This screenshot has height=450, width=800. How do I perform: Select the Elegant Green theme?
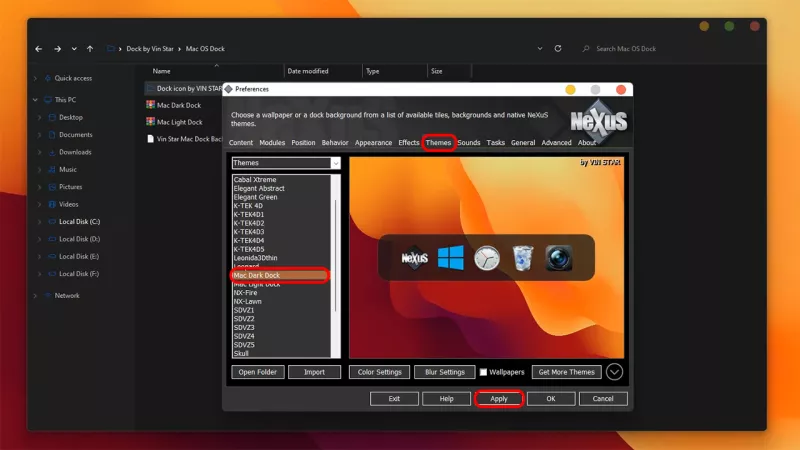click(x=256, y=197)
